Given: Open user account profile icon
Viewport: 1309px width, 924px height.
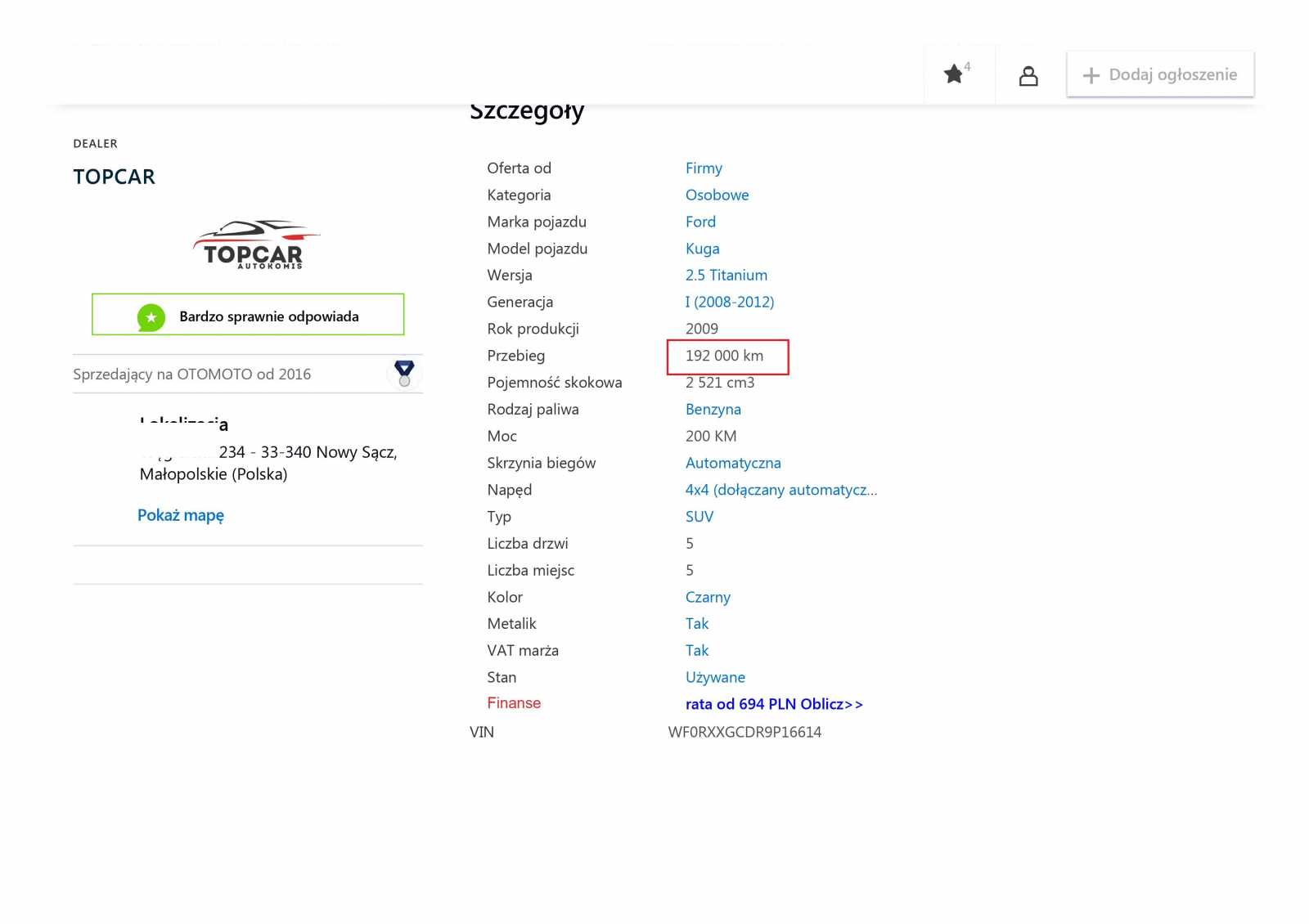Looking at the screenshot, I should coord(1028,76).
